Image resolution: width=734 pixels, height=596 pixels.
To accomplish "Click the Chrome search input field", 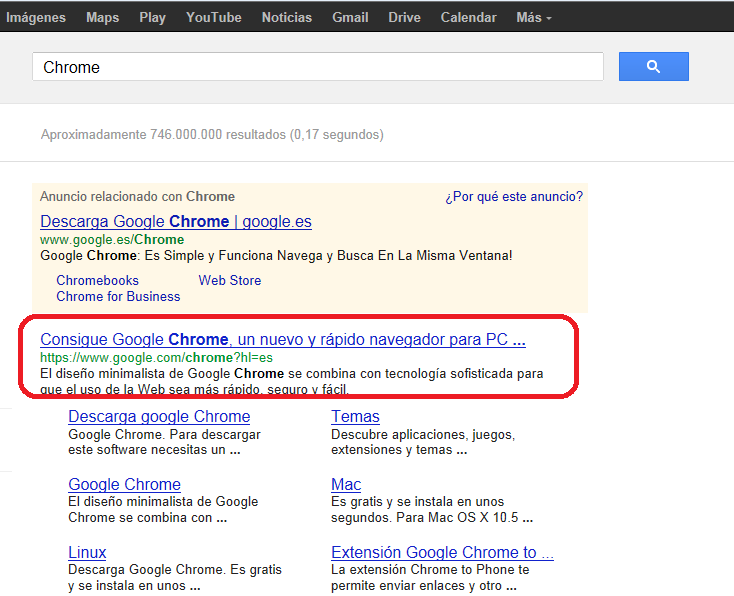I will [318, 67].
